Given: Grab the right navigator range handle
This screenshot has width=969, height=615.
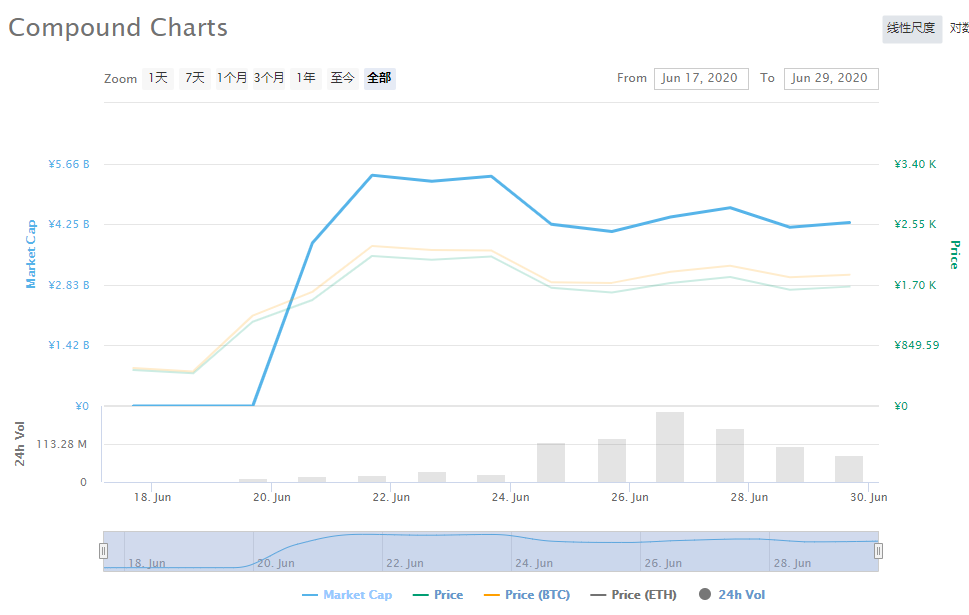Looking at the screenshot, I should (878, 551).
